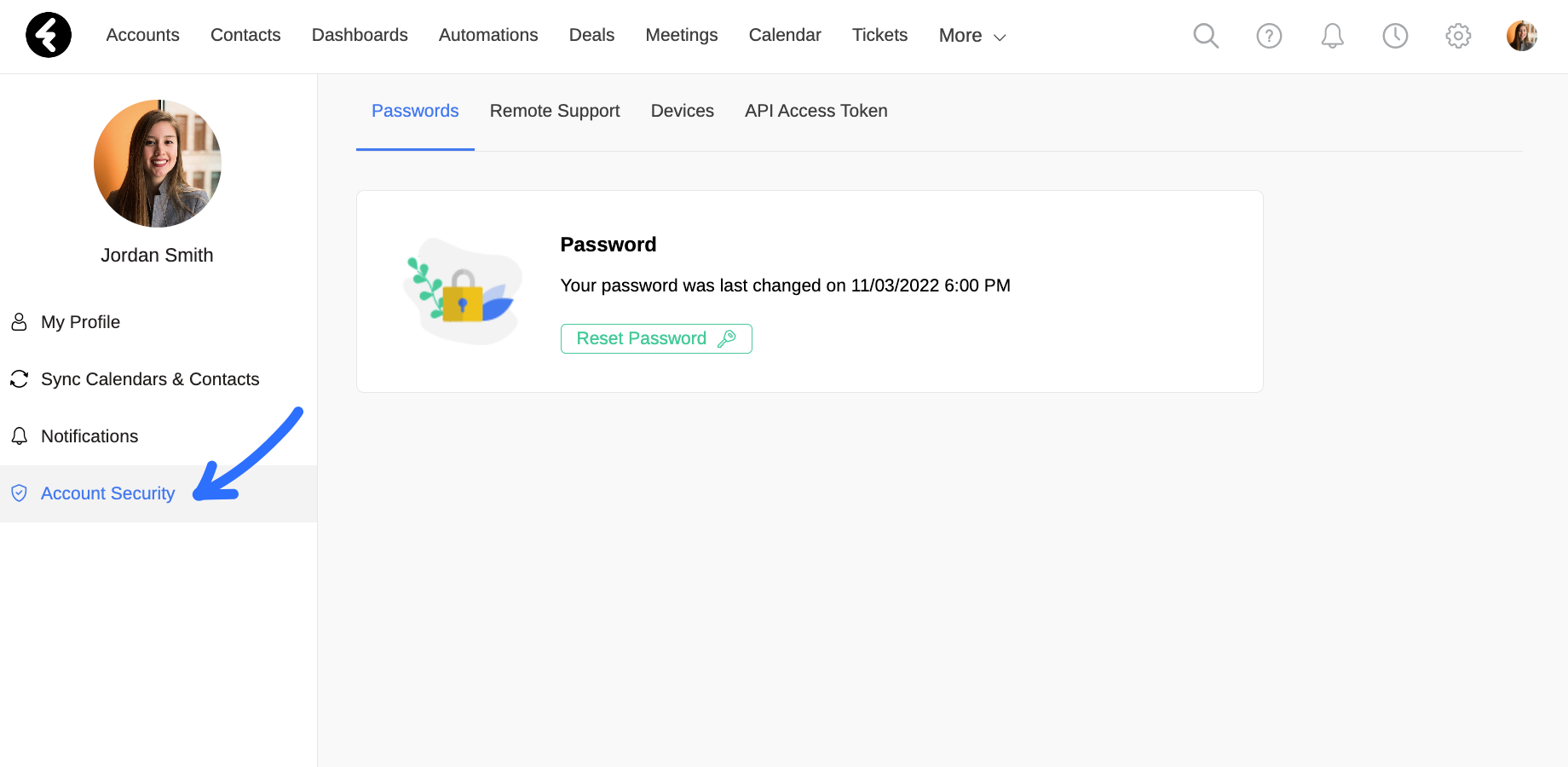Viewport: 1568px width, 767px height.
Task: Click the Jordan Smith name text
Action: (x=157, y=255)
